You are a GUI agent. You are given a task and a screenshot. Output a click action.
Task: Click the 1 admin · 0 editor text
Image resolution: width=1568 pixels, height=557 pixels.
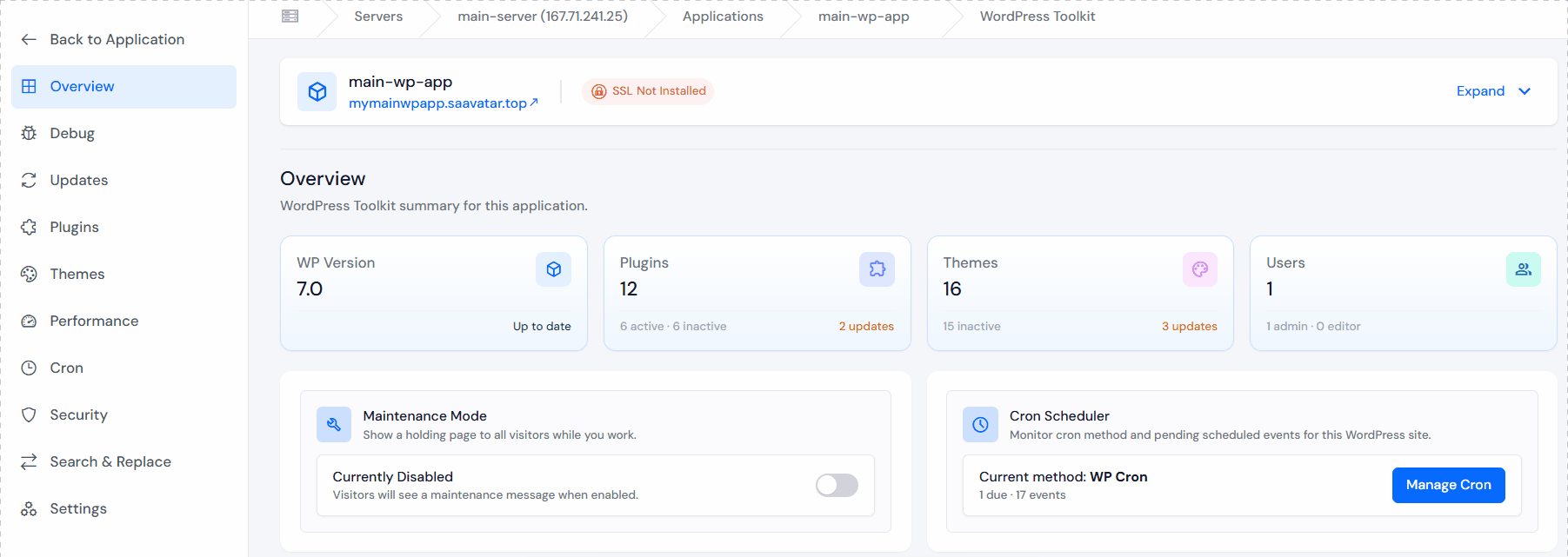[x=1313, y=327]
